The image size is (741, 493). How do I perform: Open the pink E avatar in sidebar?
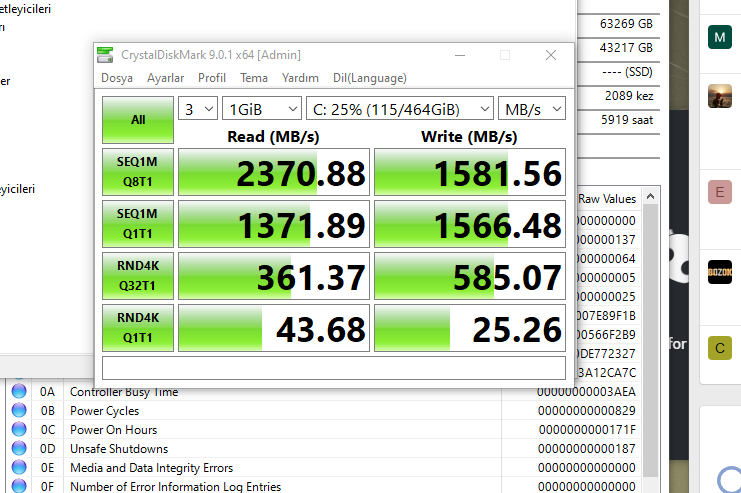pyautogui.click(x=720, y=192)
